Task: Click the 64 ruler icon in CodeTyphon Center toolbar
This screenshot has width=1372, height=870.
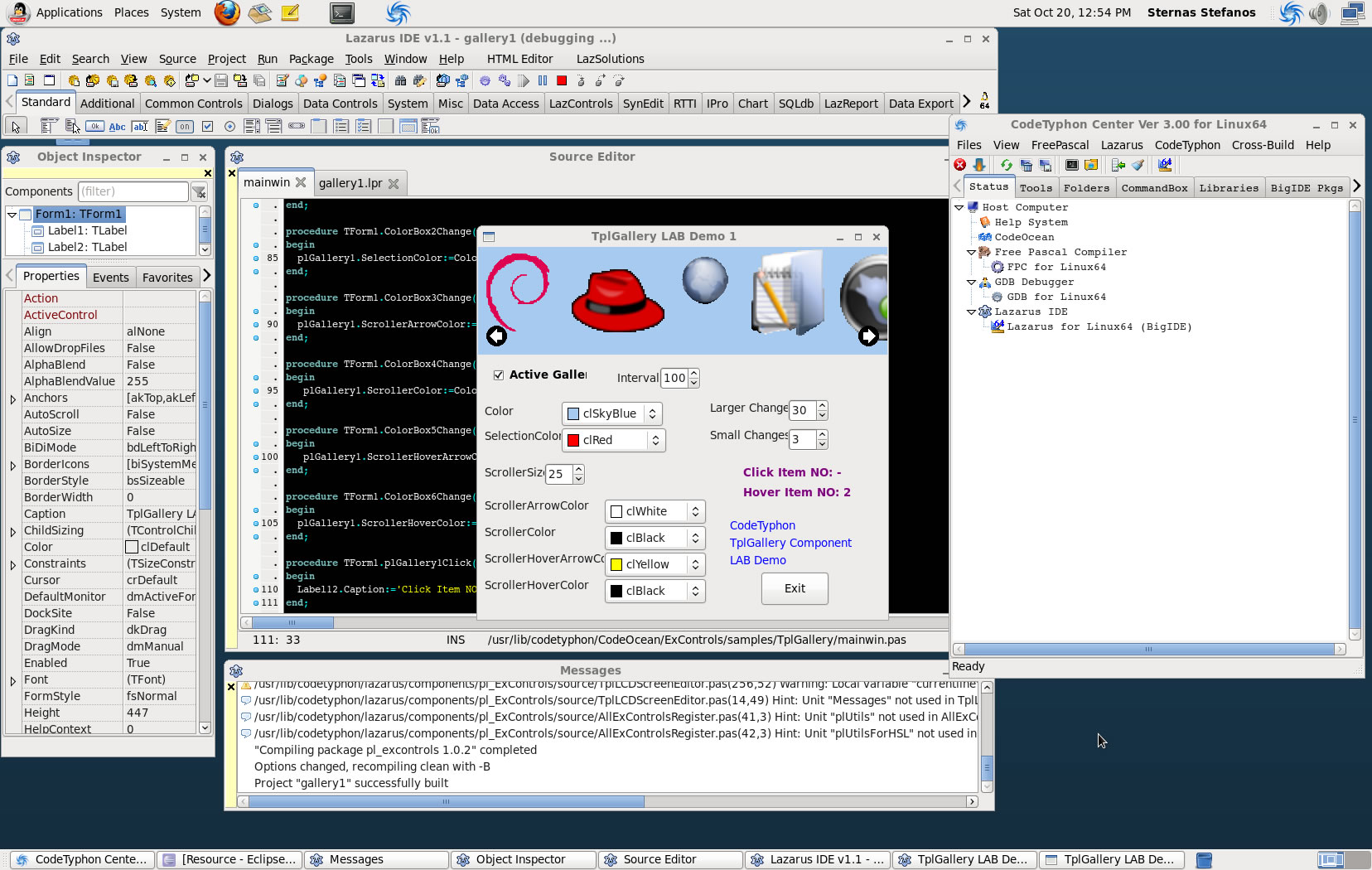Action: 1165,165
